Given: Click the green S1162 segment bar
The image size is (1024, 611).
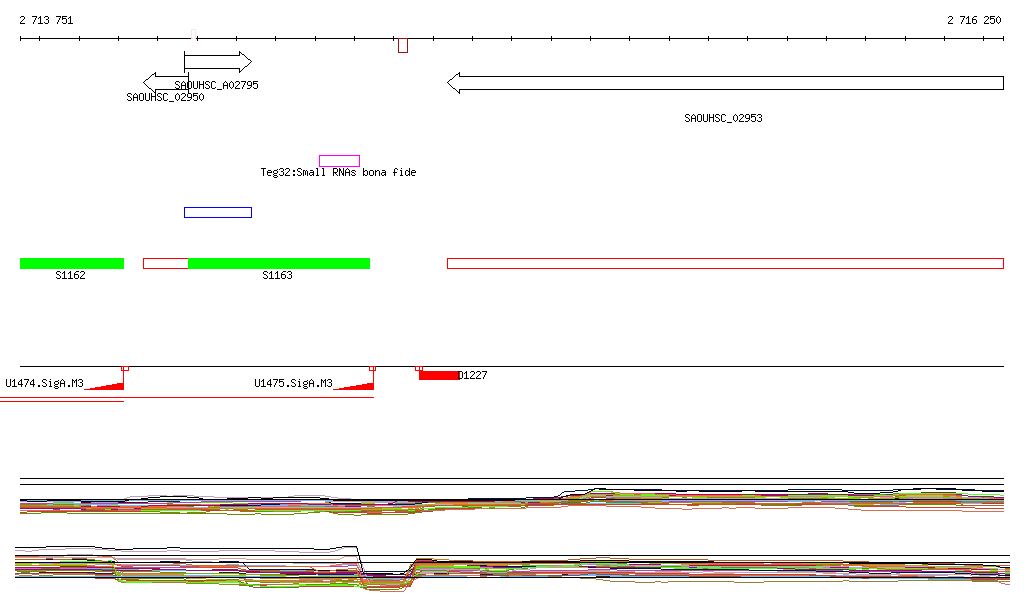Looking at the screenshot, I should pos(71,263).
